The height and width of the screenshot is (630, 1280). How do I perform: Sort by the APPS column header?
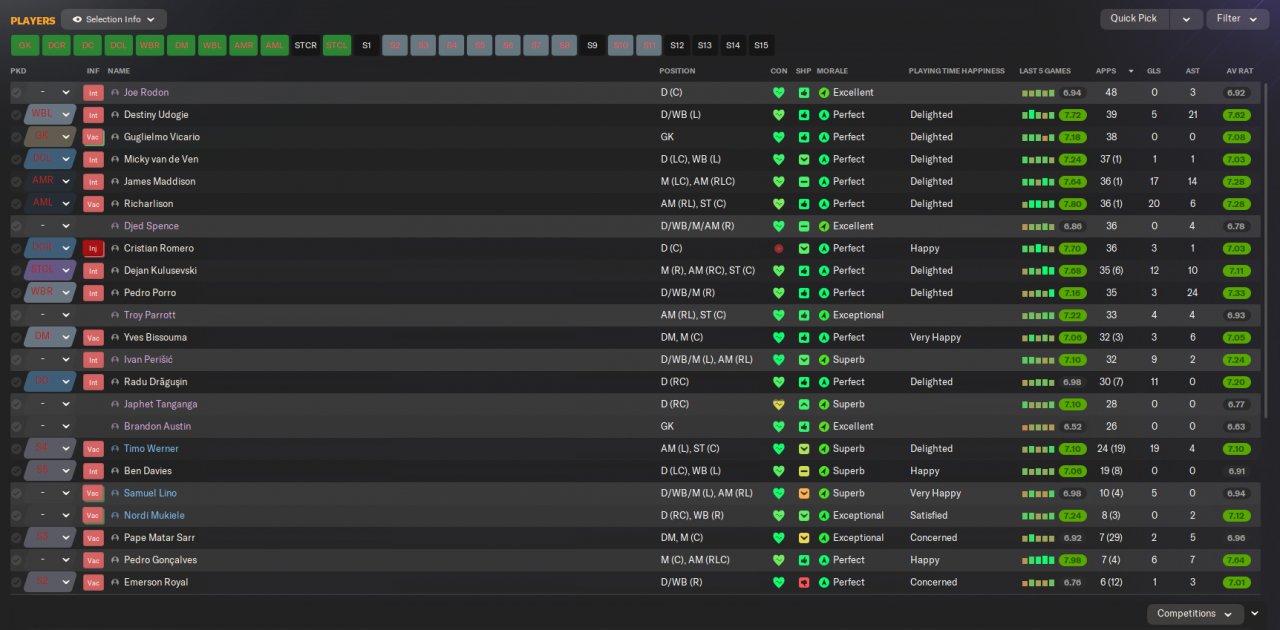click(1106, 71)
